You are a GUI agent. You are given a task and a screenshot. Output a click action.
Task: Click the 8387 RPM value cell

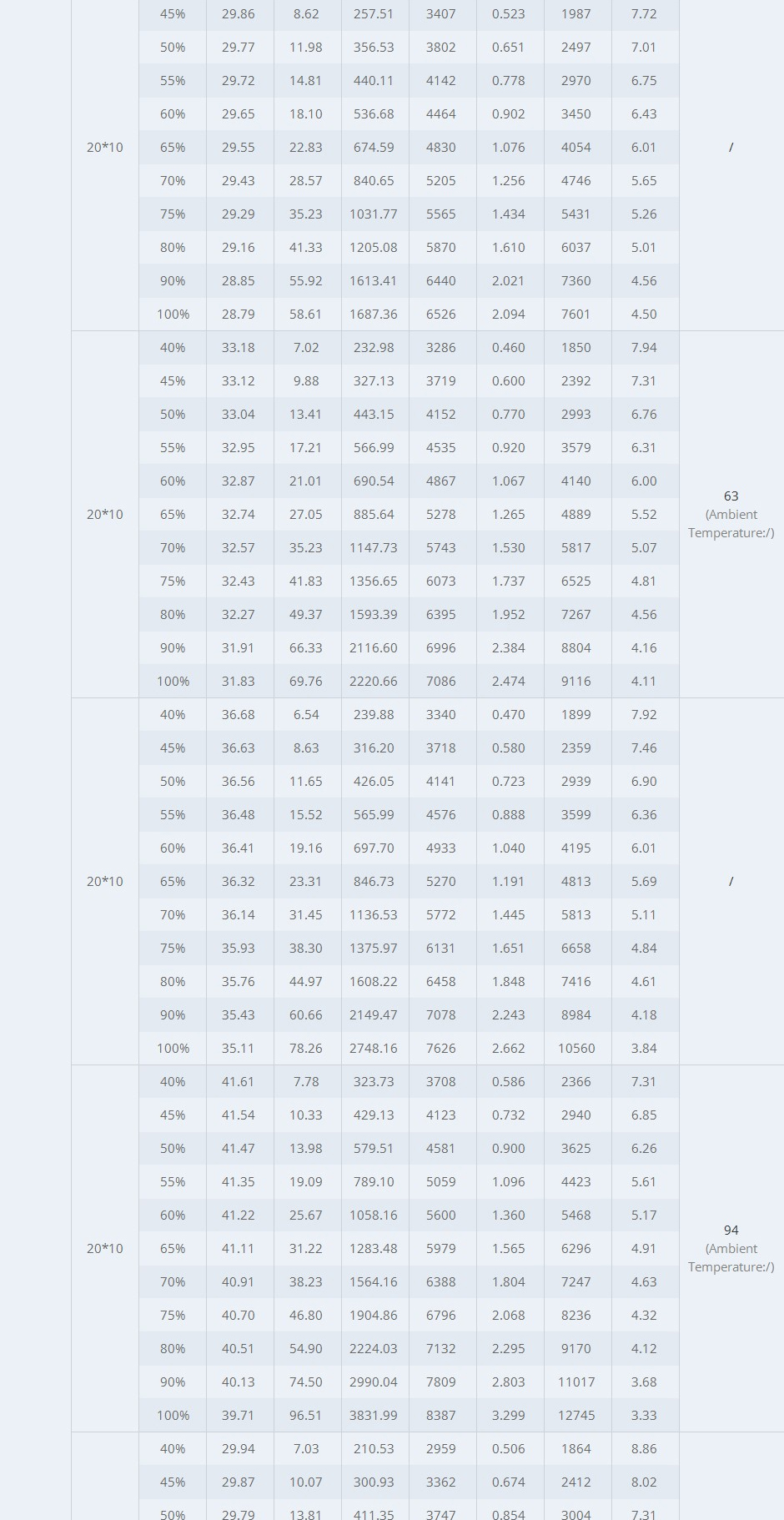point(441,1415)
